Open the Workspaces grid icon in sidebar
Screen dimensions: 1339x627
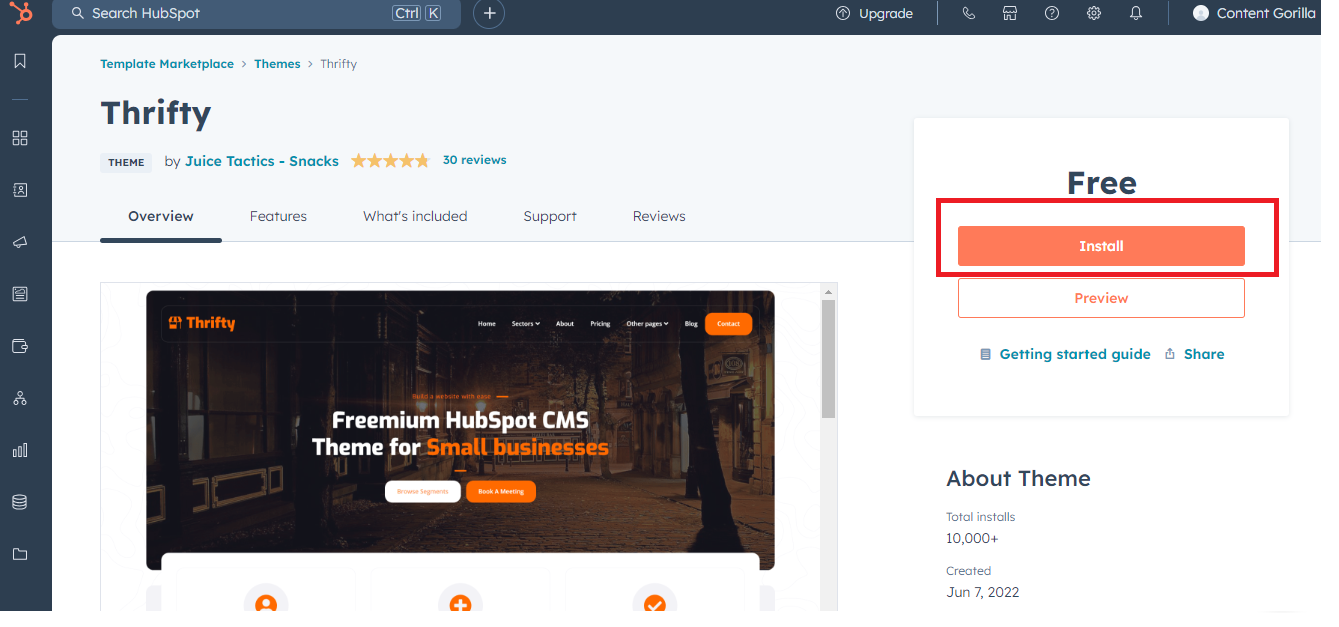(x=20, y=138)
